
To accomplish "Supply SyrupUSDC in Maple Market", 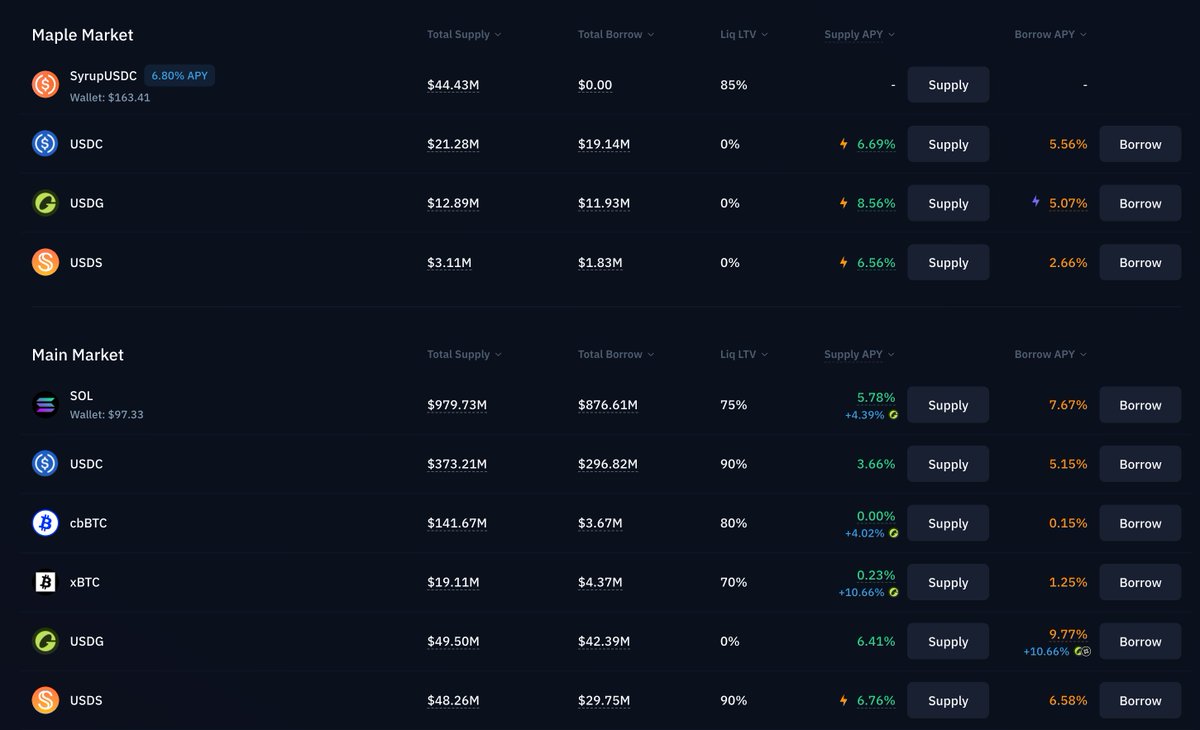I will pyautogui.click(x=948, y=85).
